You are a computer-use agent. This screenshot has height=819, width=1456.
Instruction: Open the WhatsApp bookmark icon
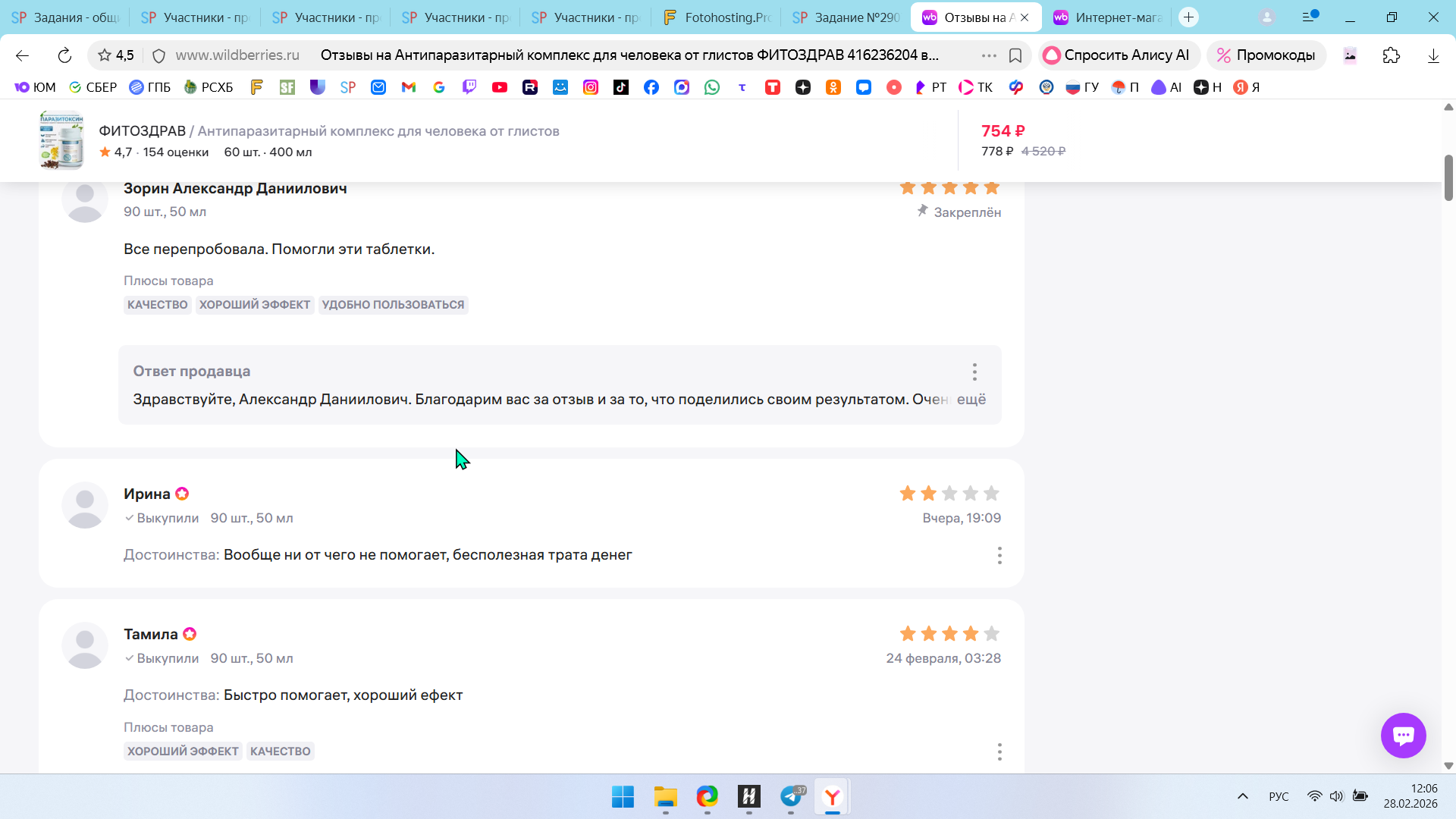click(711, 87)
